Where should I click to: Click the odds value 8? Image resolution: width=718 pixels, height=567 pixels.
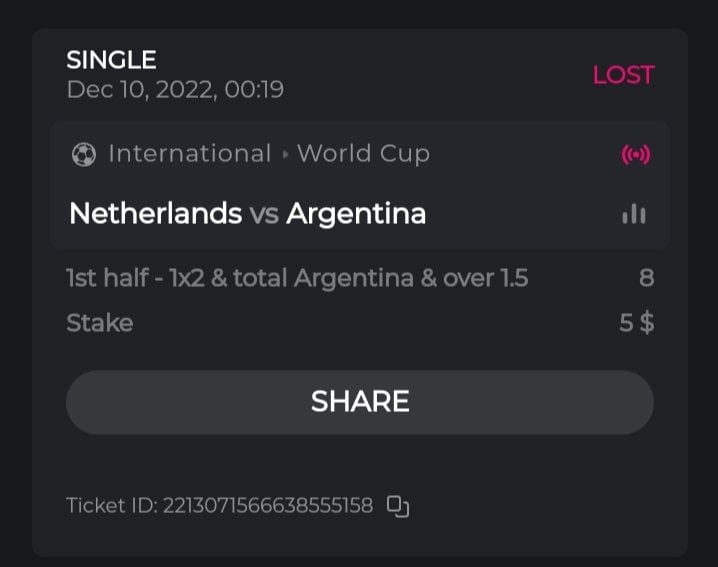click(x=646, y=278)
